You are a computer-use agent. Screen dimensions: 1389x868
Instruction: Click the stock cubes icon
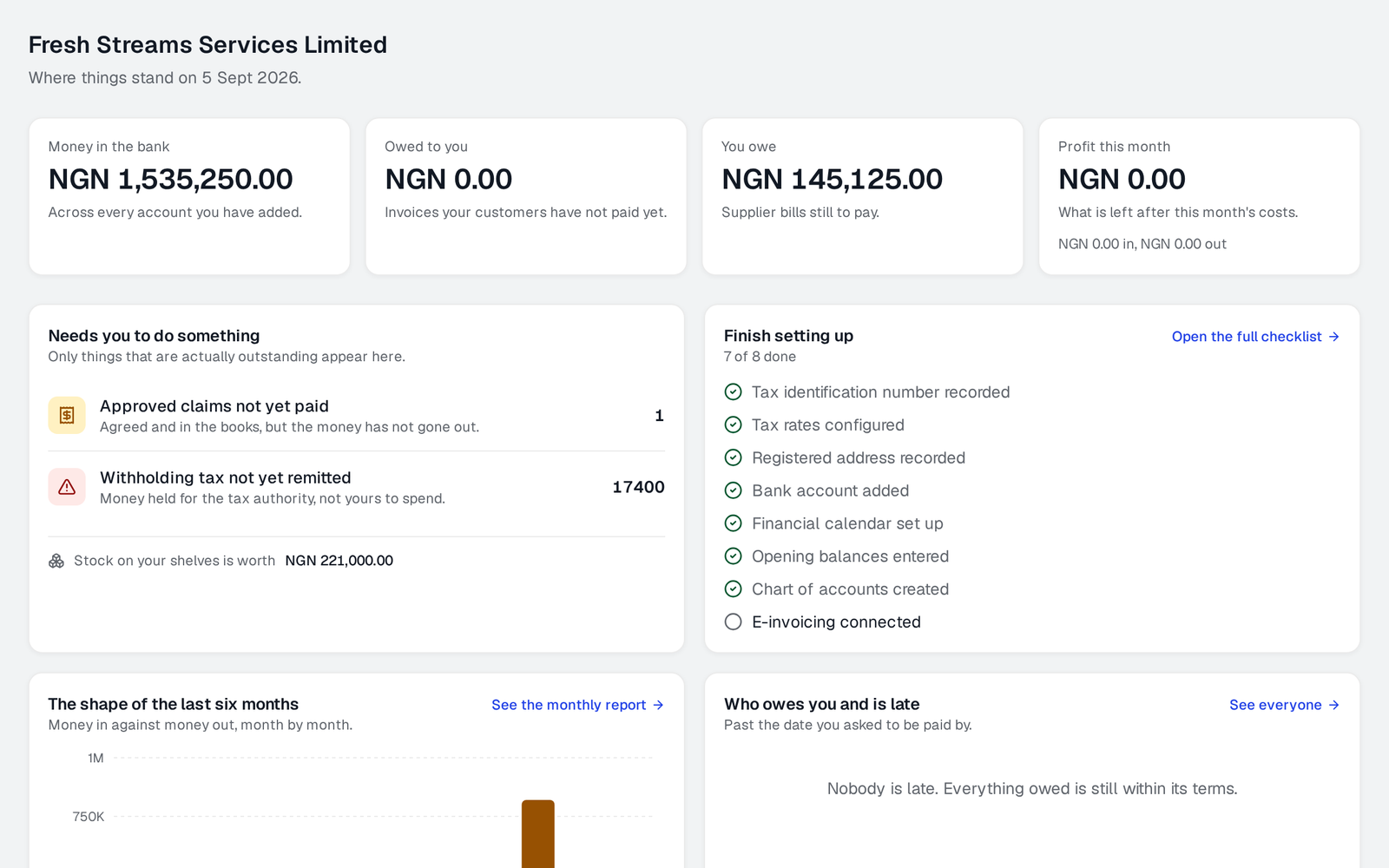(x=56, y=561)
